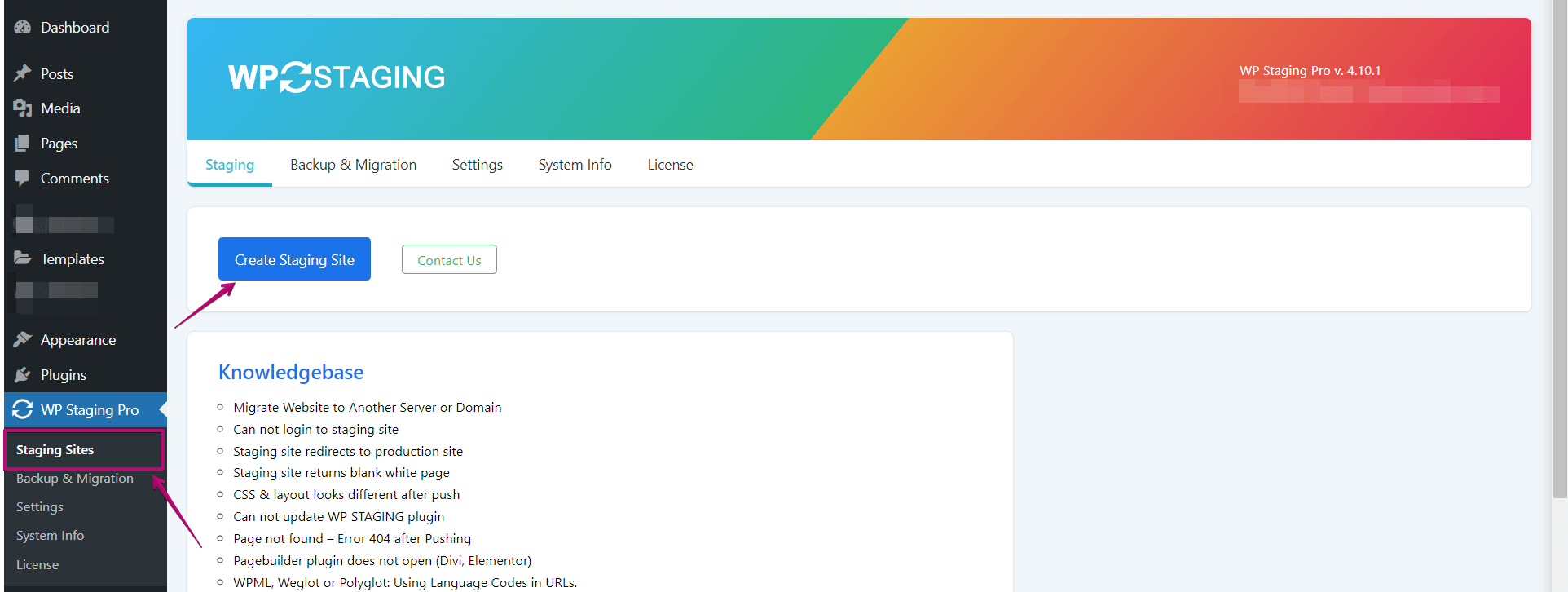Screen dimensions: 1568x592
Task: Switch to the Backup & Migration tab
Action: 353,165
